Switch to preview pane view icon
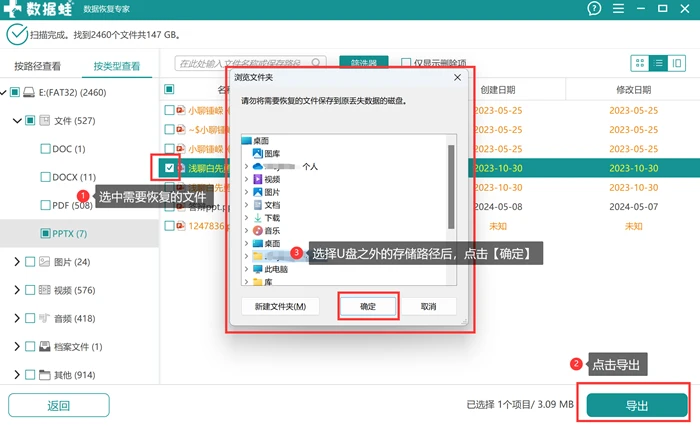 677,63
